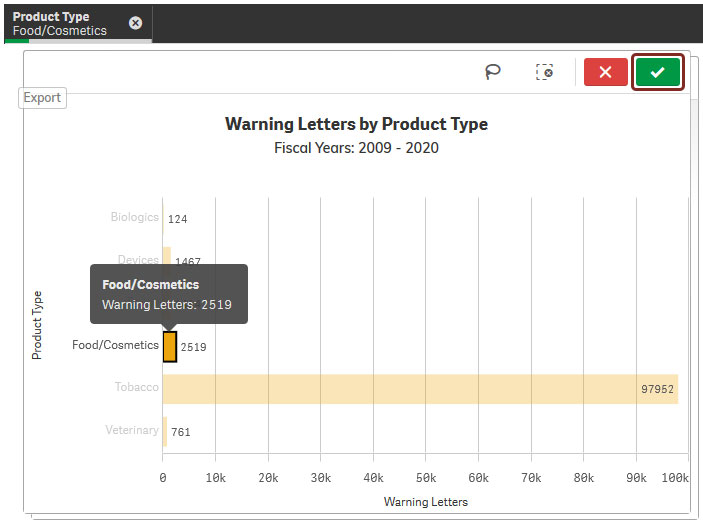Click the Tobacco category label
The image size is (703, 524).
tap(137, 387)
